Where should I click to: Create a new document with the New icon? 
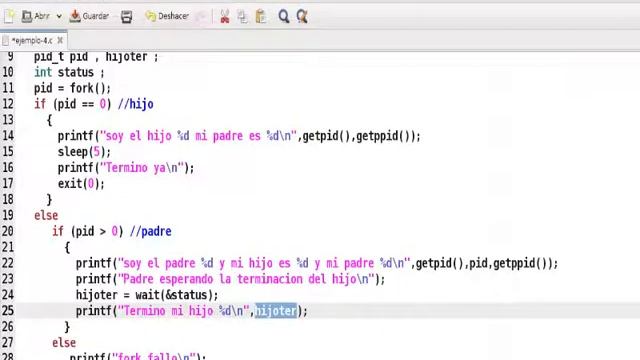(x=9, y=16)
